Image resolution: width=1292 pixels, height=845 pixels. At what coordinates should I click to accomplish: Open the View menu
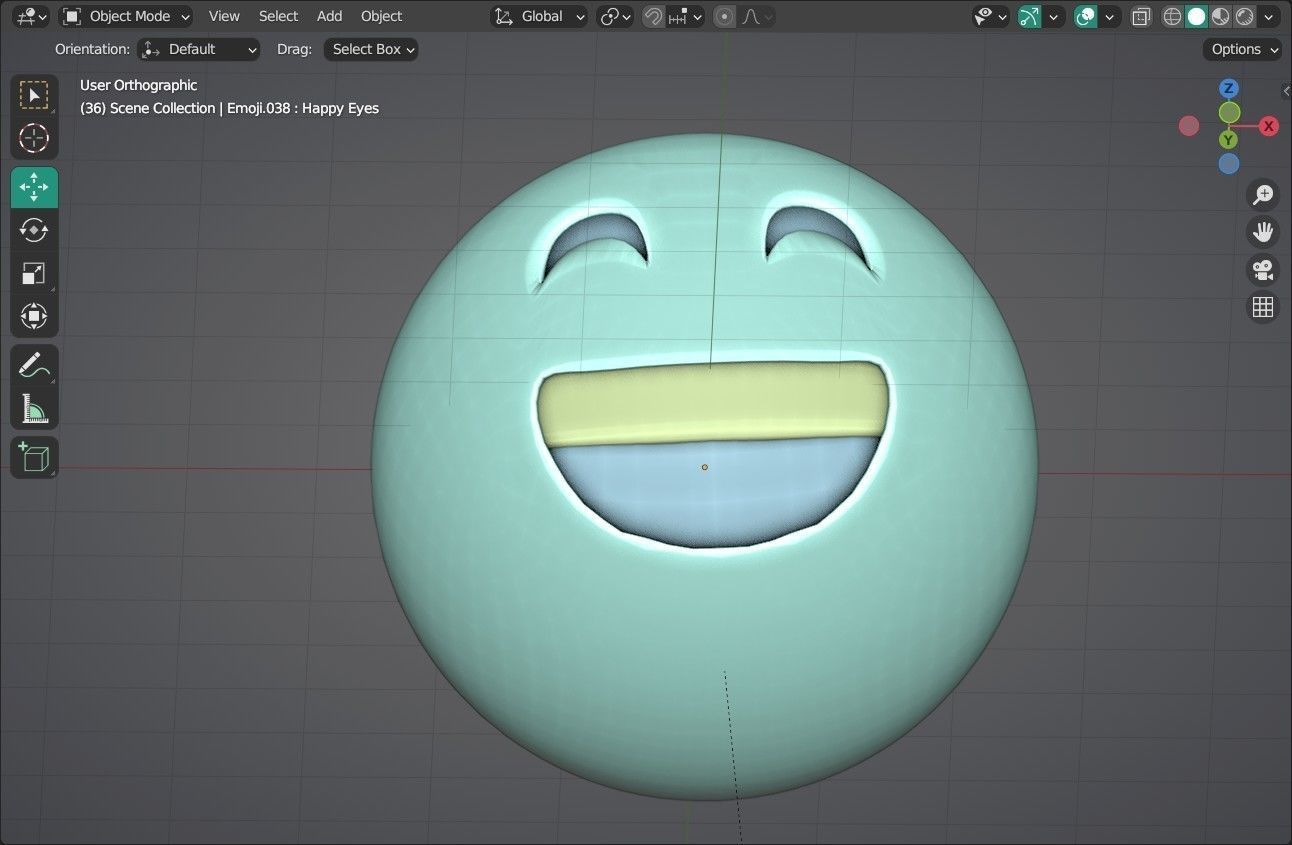[x=224, y=16]
